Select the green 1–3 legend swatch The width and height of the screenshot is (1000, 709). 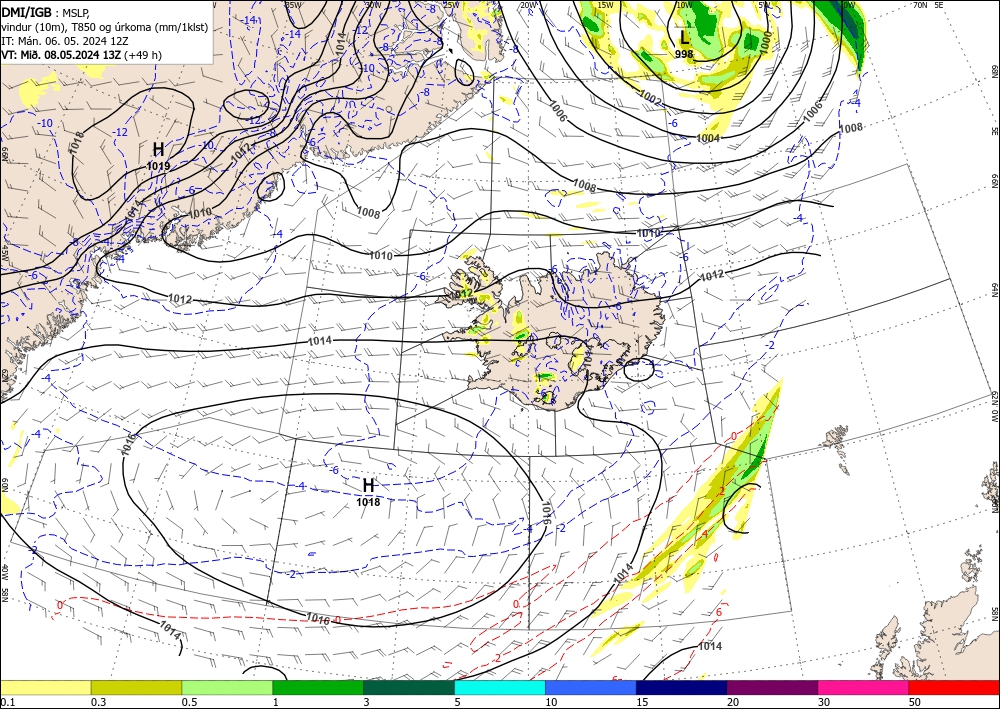(x=318, y=688)
